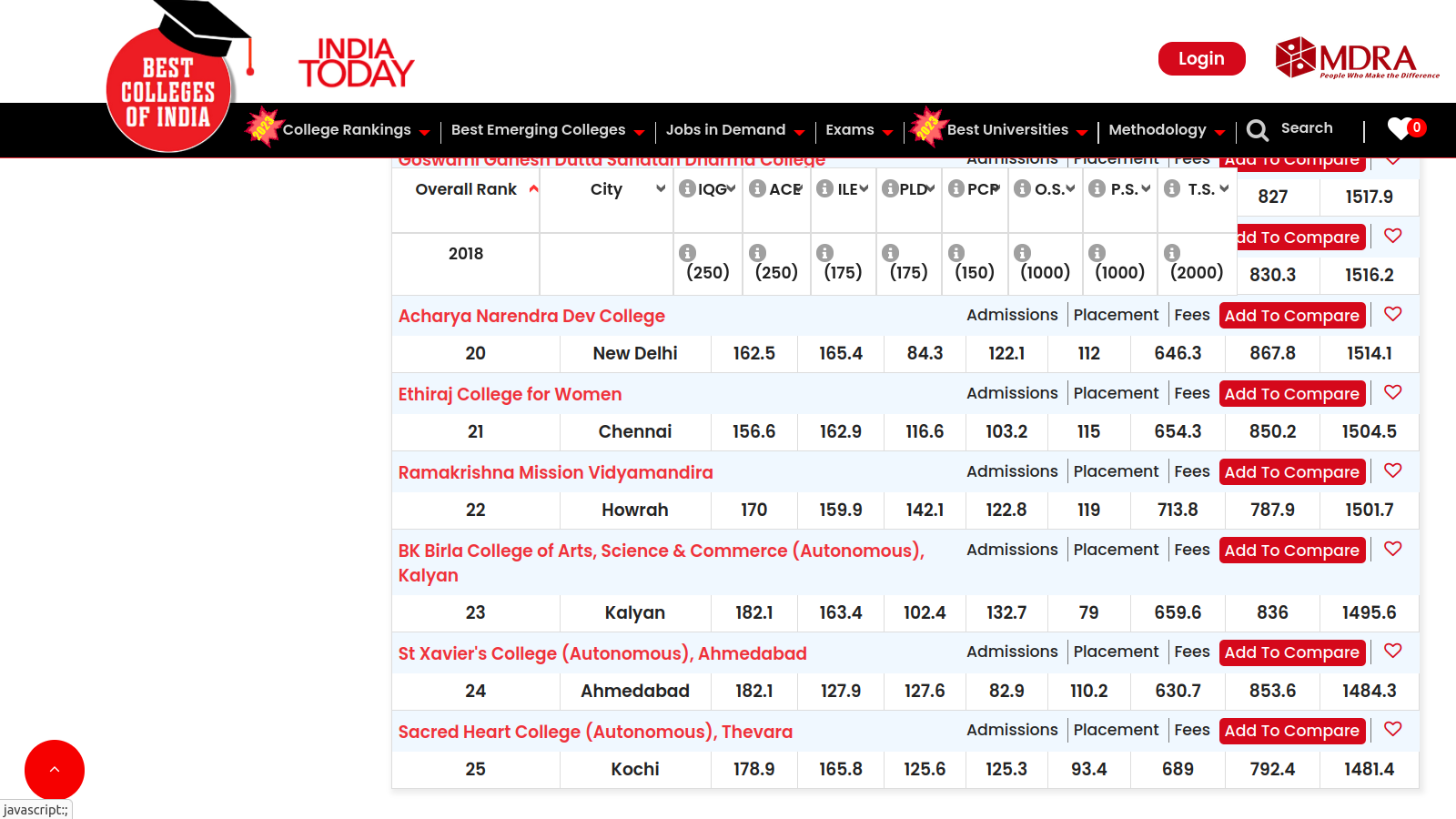
Task: Add Ethiraj College for Women to compare
Action: [1292, 394]
